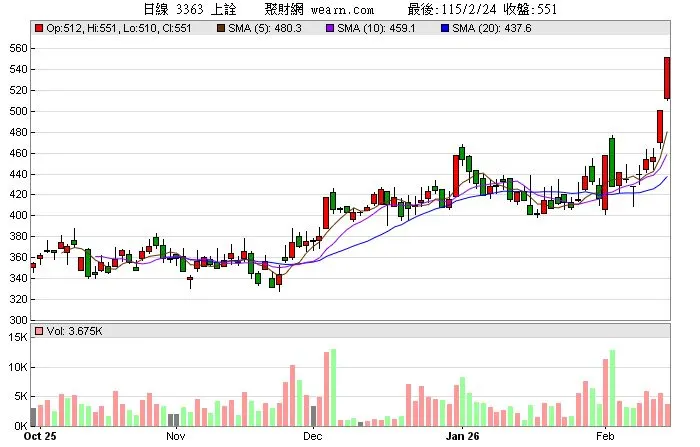Image resolution: width=700 pixels, height=447 pixels.
Task: Click the 320 price axis label
Action: tap(18, 299)
